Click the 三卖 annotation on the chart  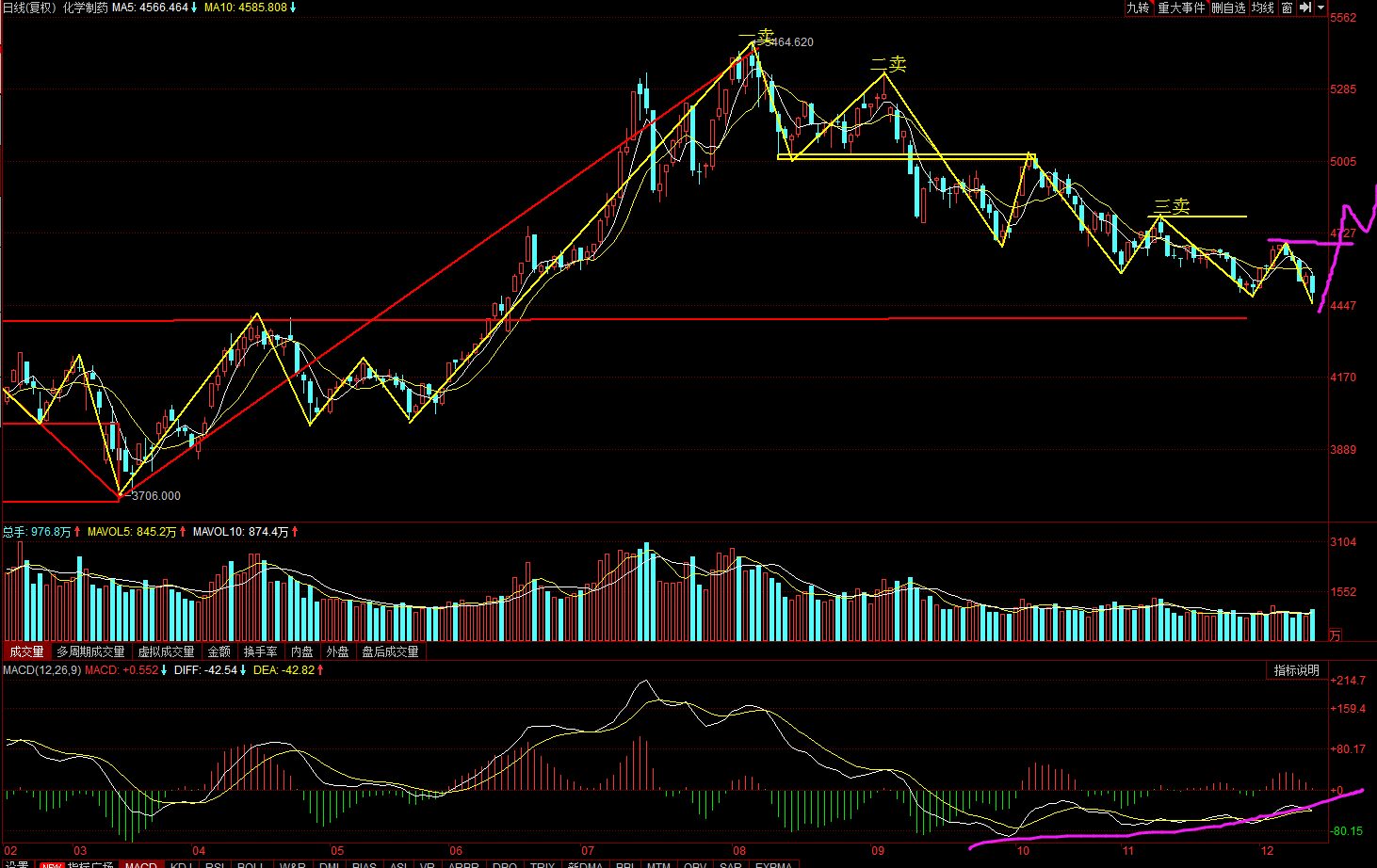1172,206
